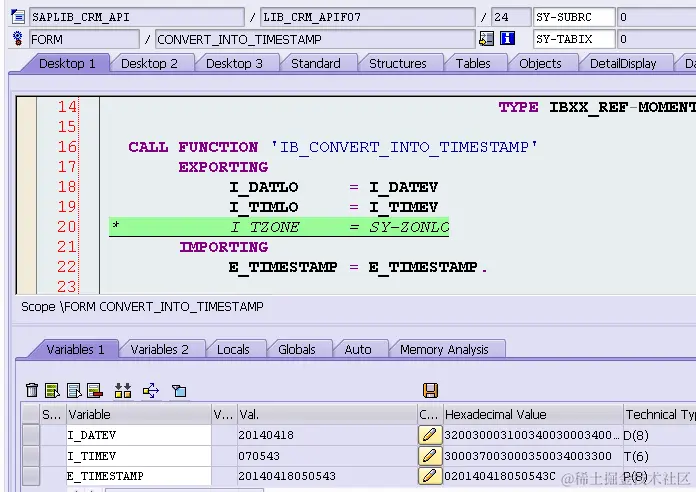696x492 pixels.
Task: Click the delete-row icon with red bar
Action: [x=95, y=390]
